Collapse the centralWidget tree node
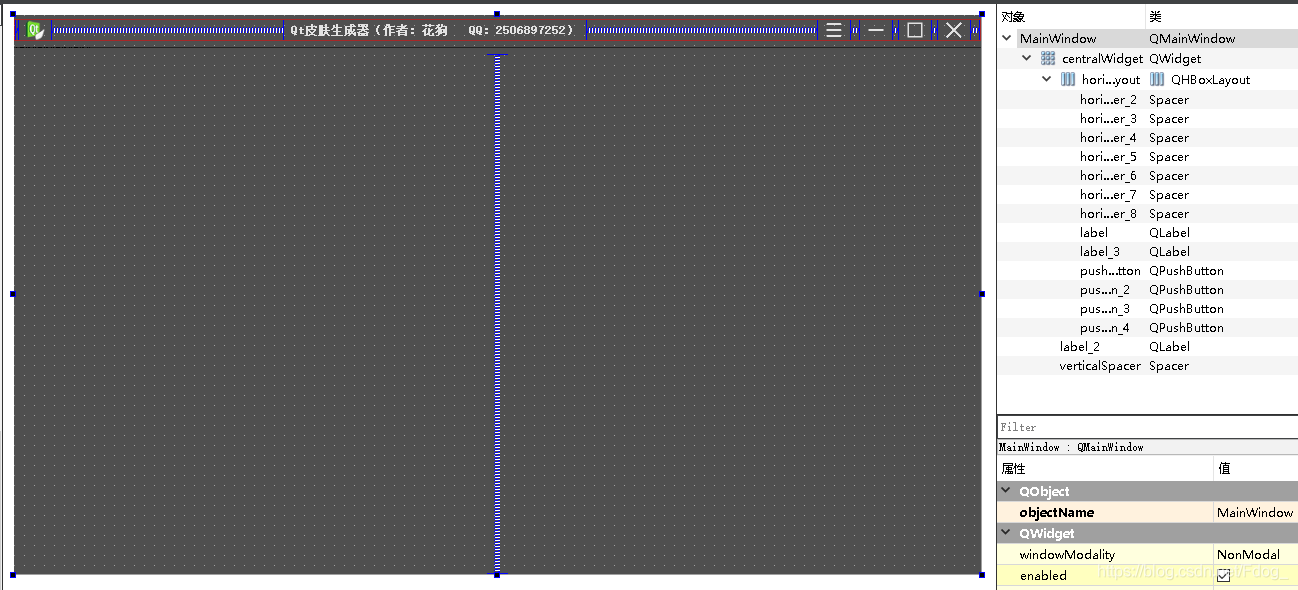 point(1027,59)
